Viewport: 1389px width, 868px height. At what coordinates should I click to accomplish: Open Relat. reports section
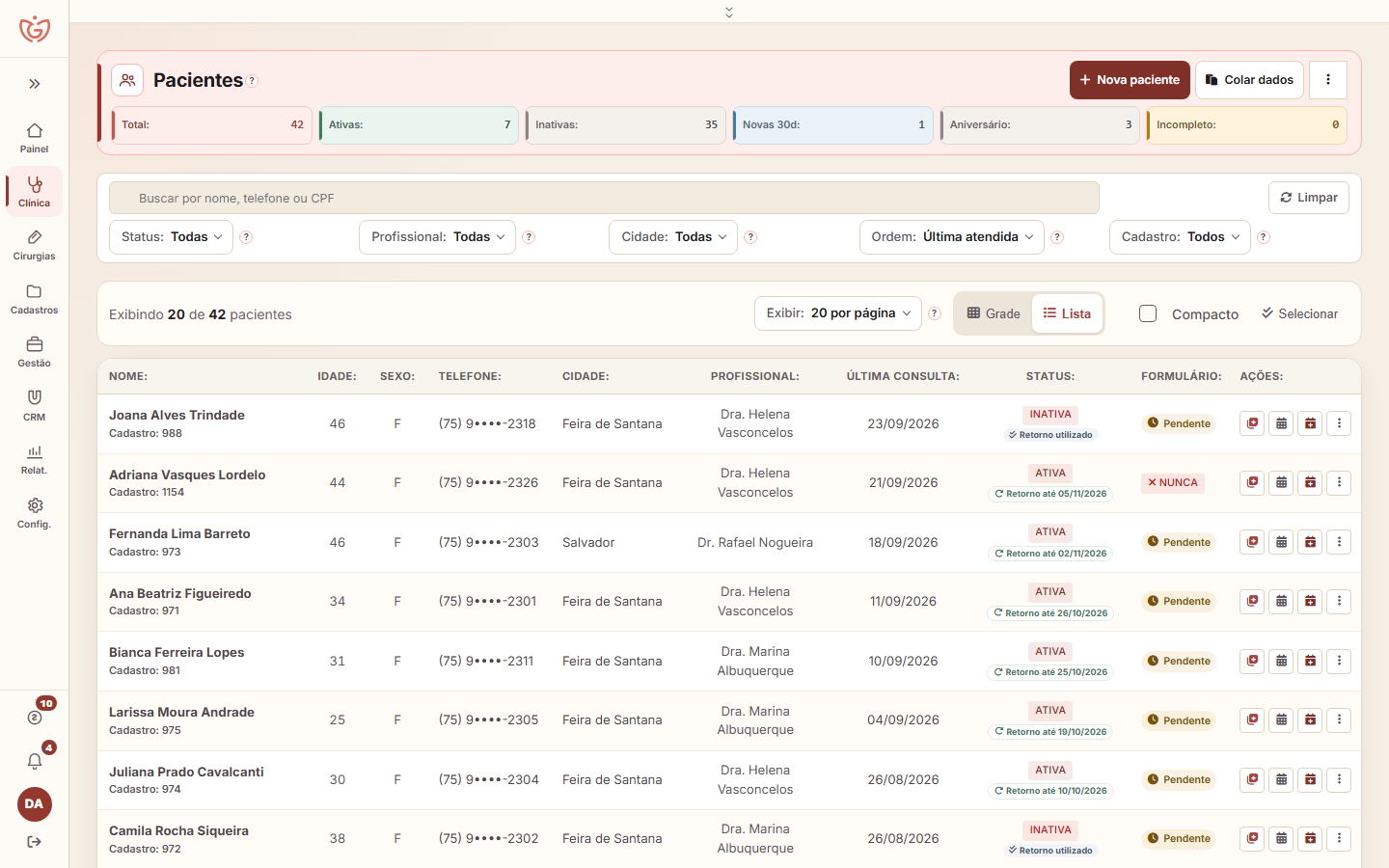coord(34,459)
